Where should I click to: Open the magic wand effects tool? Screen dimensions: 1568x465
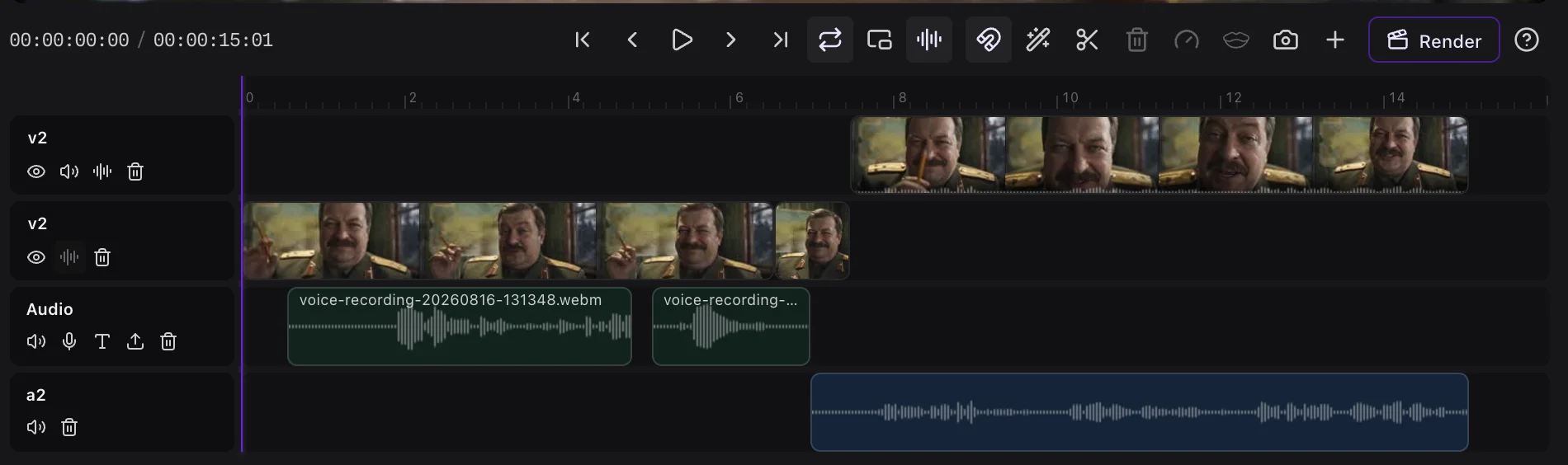click(x=1038, y=40)
